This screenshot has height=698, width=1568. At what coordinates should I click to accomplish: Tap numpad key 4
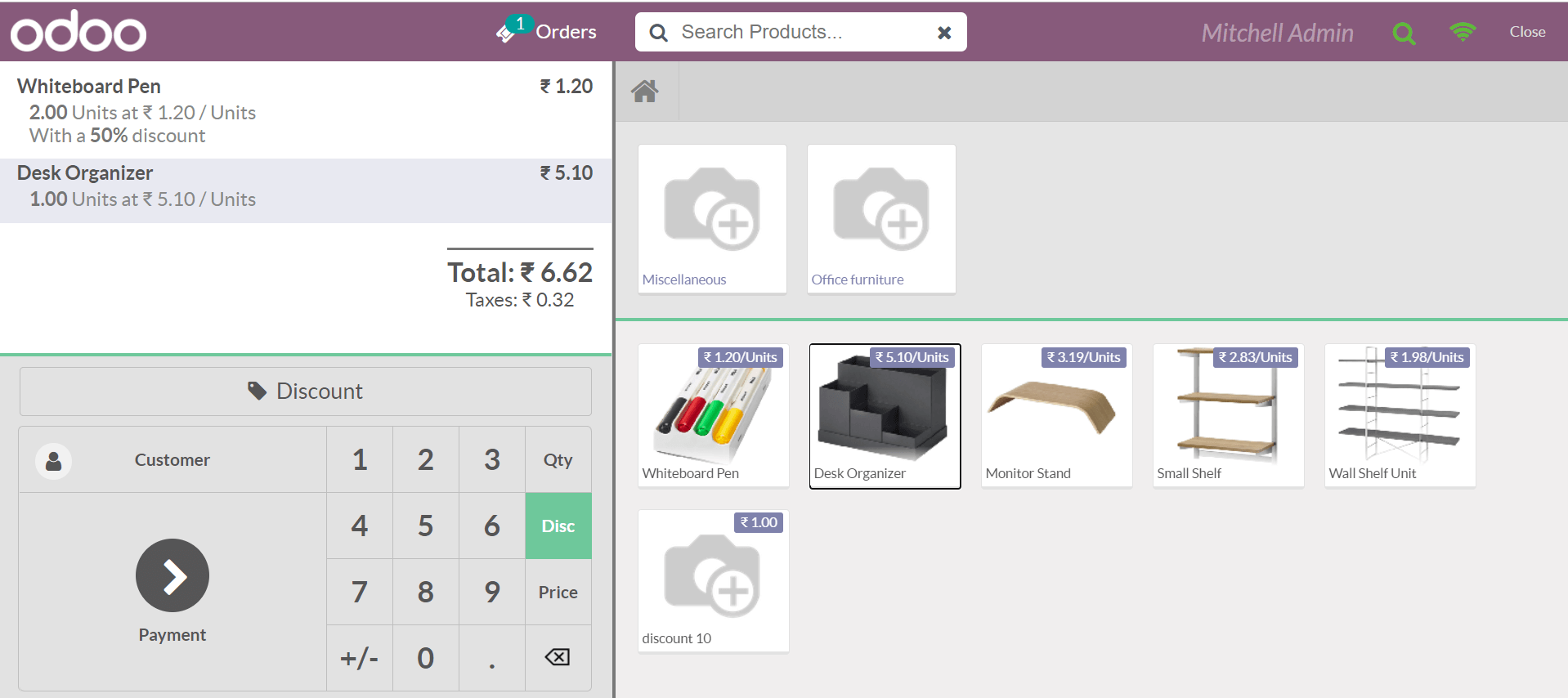pyautogui.click(x=360, y=526)
